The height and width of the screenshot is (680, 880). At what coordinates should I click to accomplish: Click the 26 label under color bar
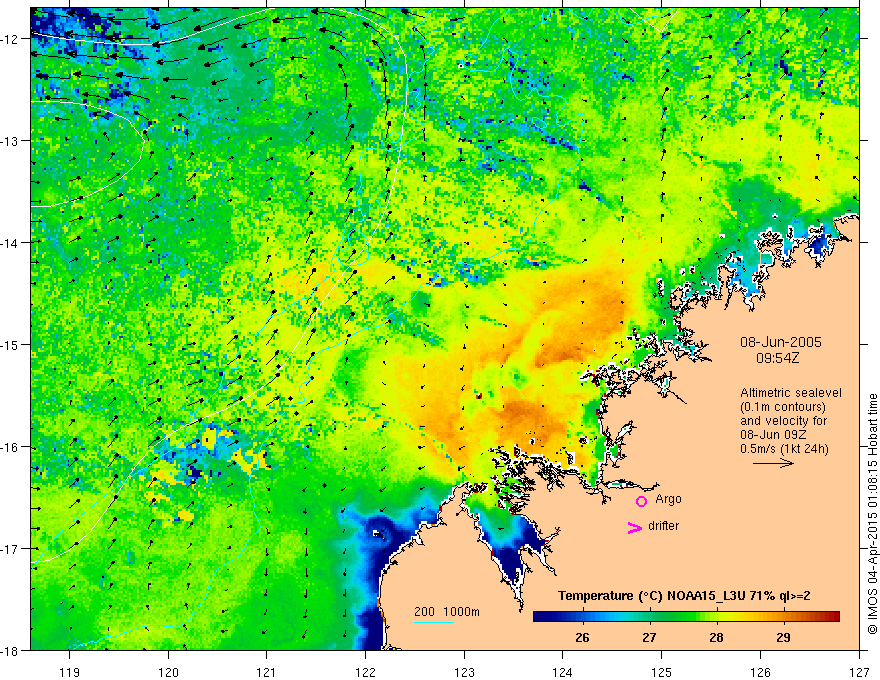pyautogui.click(x=583, y=637)
